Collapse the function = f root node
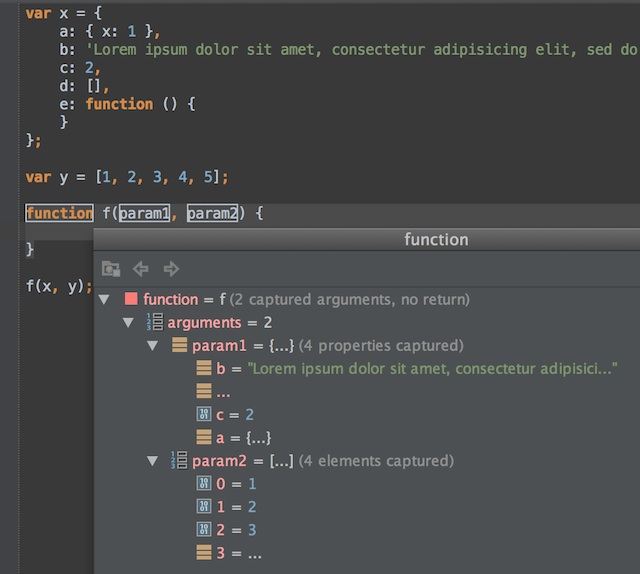 point(105,299)
